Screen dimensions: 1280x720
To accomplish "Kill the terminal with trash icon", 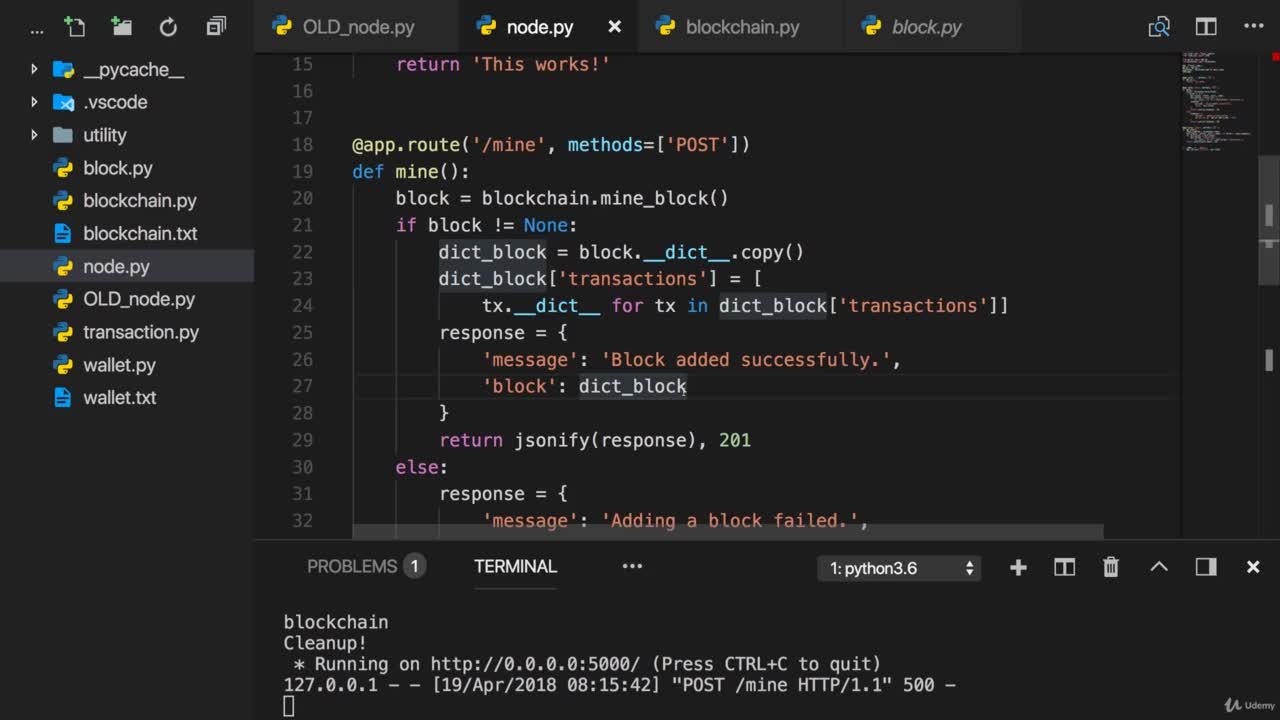I will (x=1111, y=567).
